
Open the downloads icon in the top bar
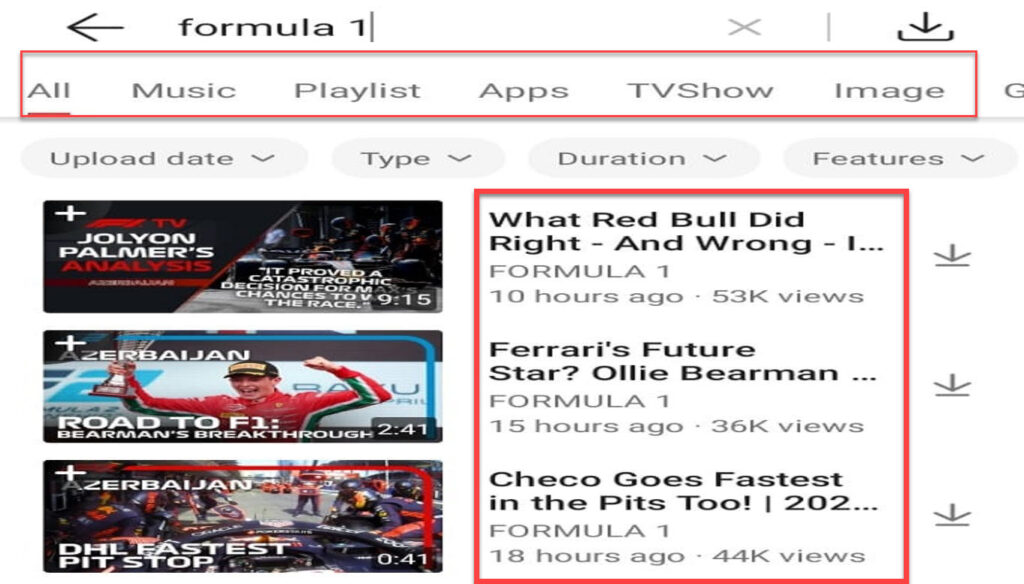[x=925, y=27]
